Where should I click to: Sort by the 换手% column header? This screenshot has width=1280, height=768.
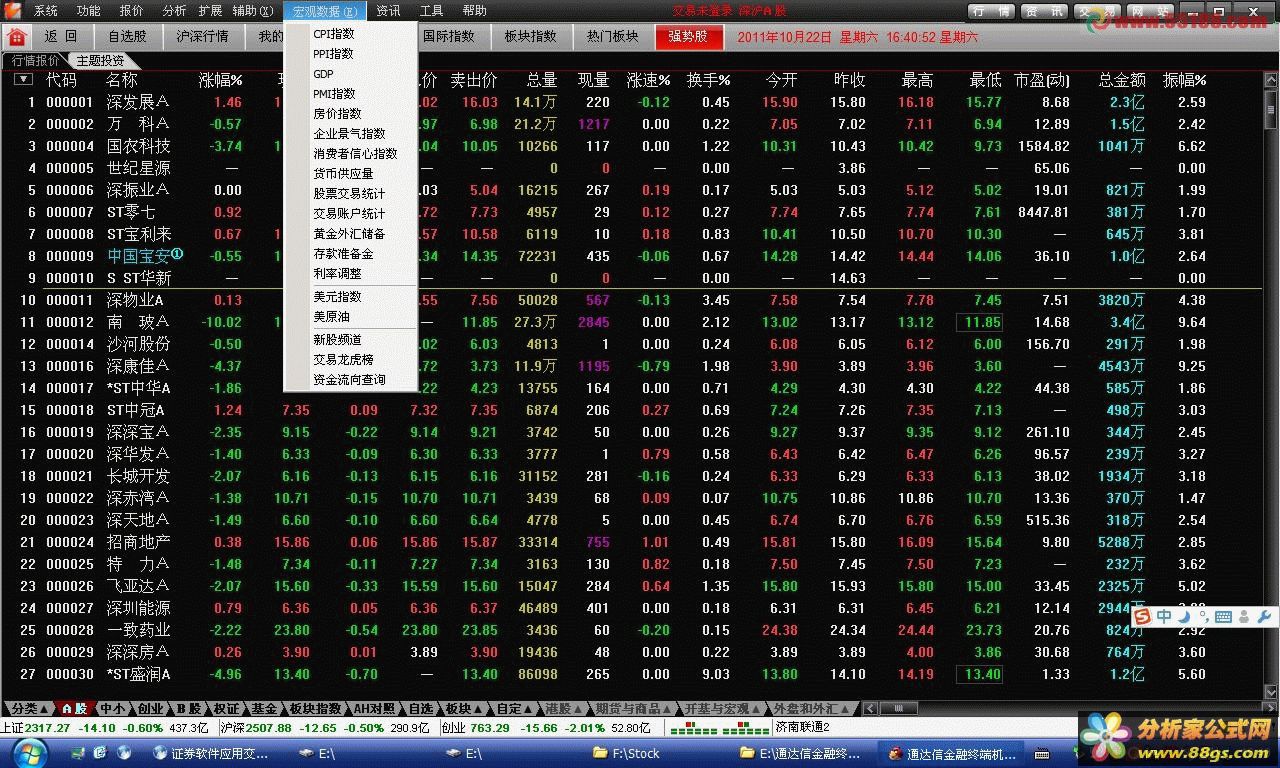pyautogui.click(x=708, y=79)
